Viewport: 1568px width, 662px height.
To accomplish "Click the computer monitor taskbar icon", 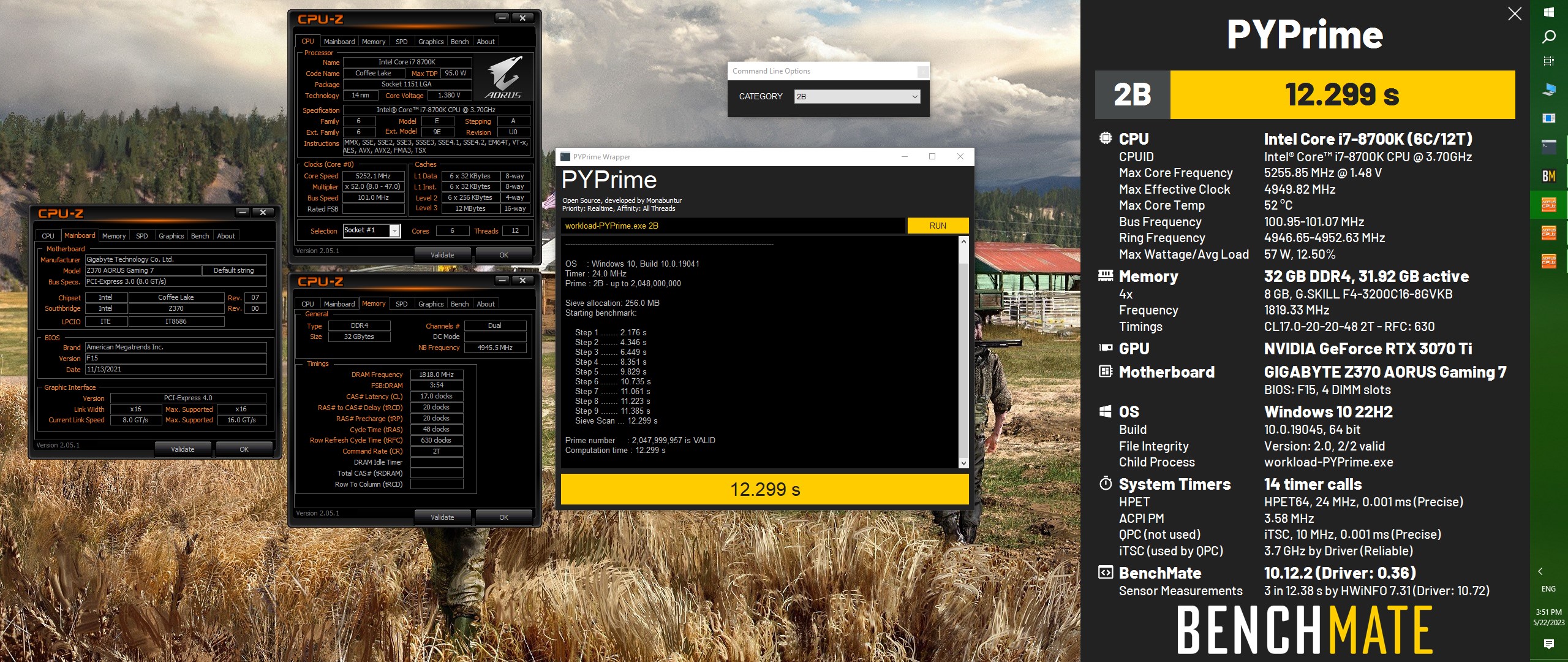I will click(1548, 89).
